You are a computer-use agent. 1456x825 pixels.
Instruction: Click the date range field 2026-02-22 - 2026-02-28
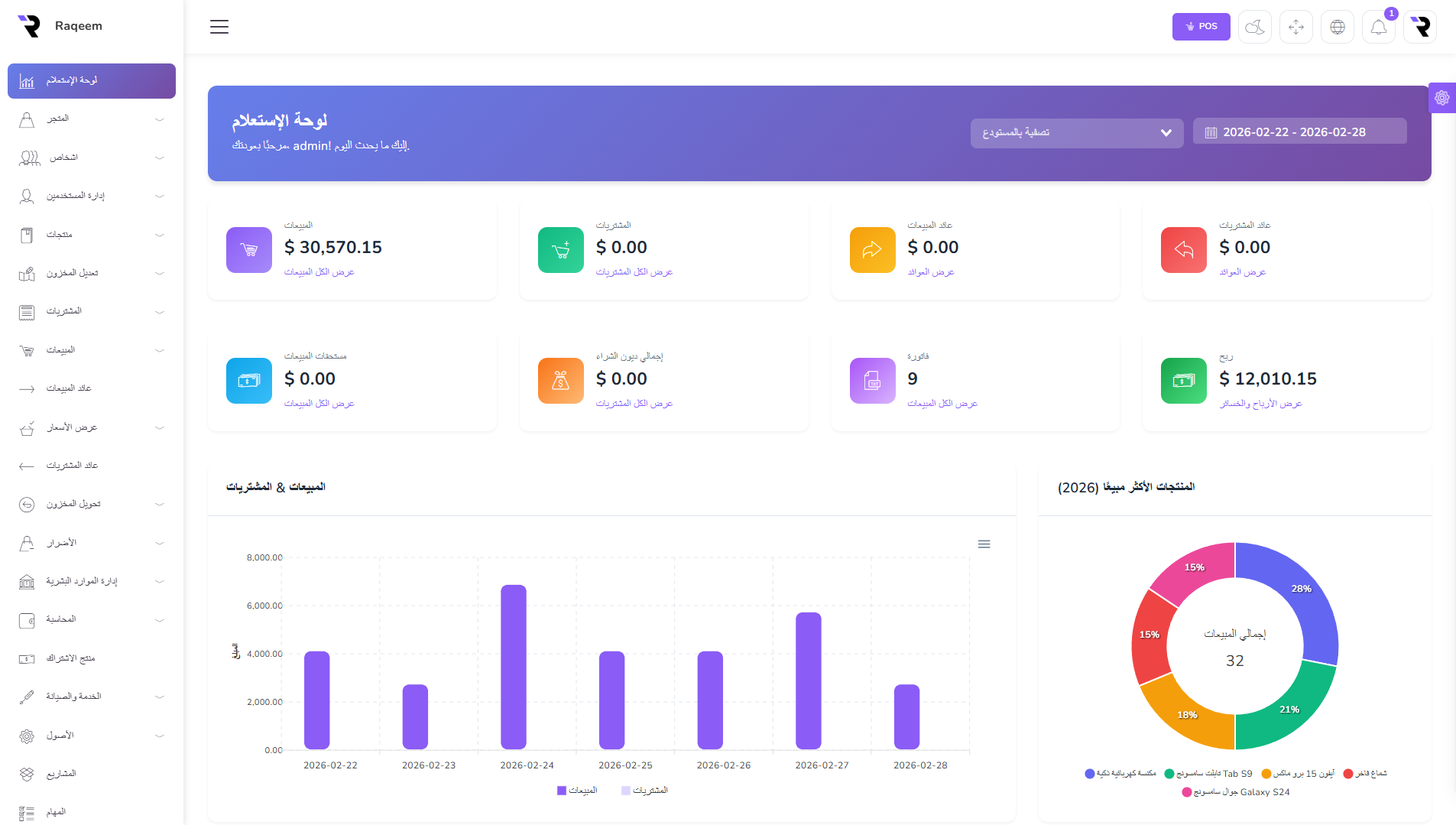1299,132
